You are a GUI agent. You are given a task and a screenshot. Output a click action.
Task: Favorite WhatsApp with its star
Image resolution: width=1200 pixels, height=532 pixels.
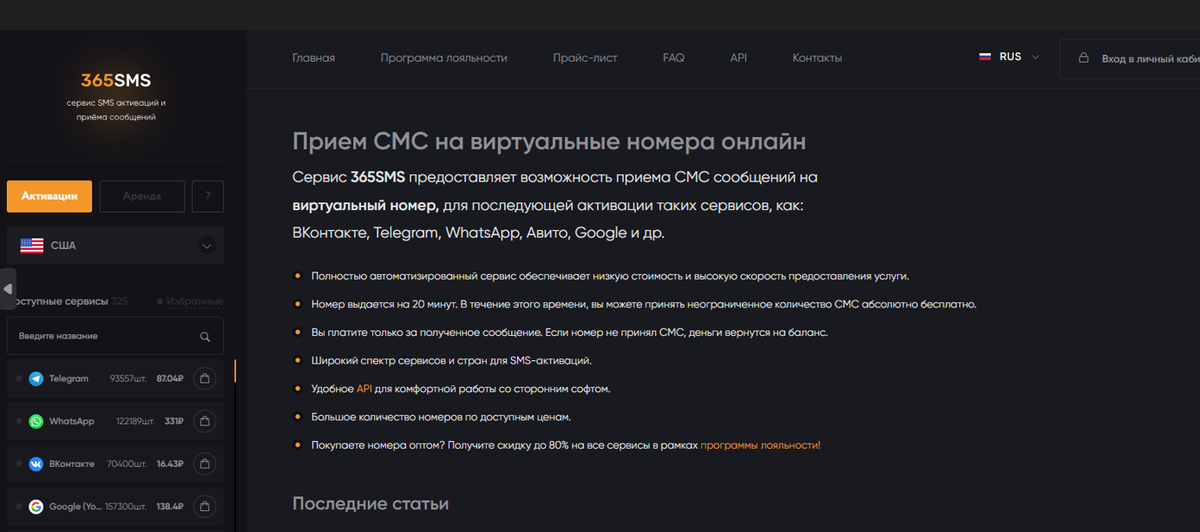pos(18,422)
